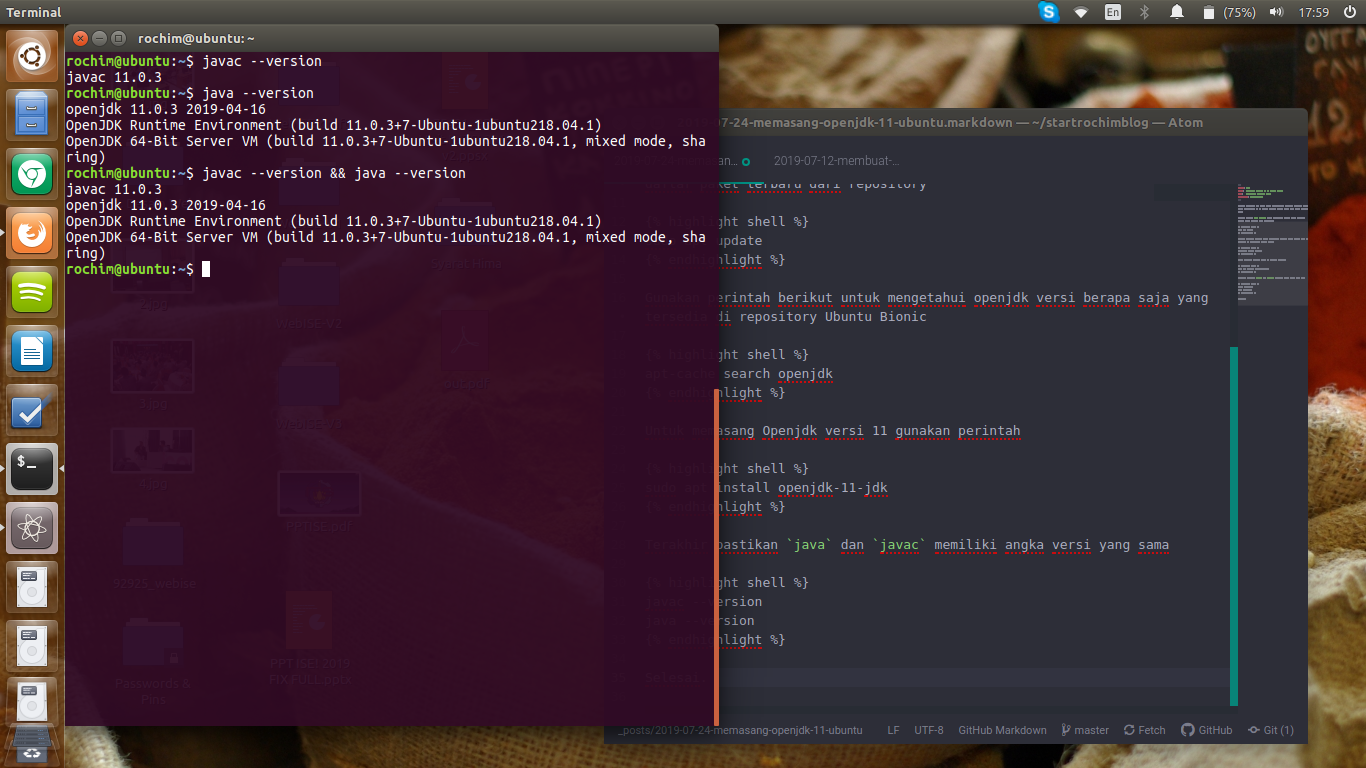
Task: Click the clock showing 17:59
Action: point(1313,12)
